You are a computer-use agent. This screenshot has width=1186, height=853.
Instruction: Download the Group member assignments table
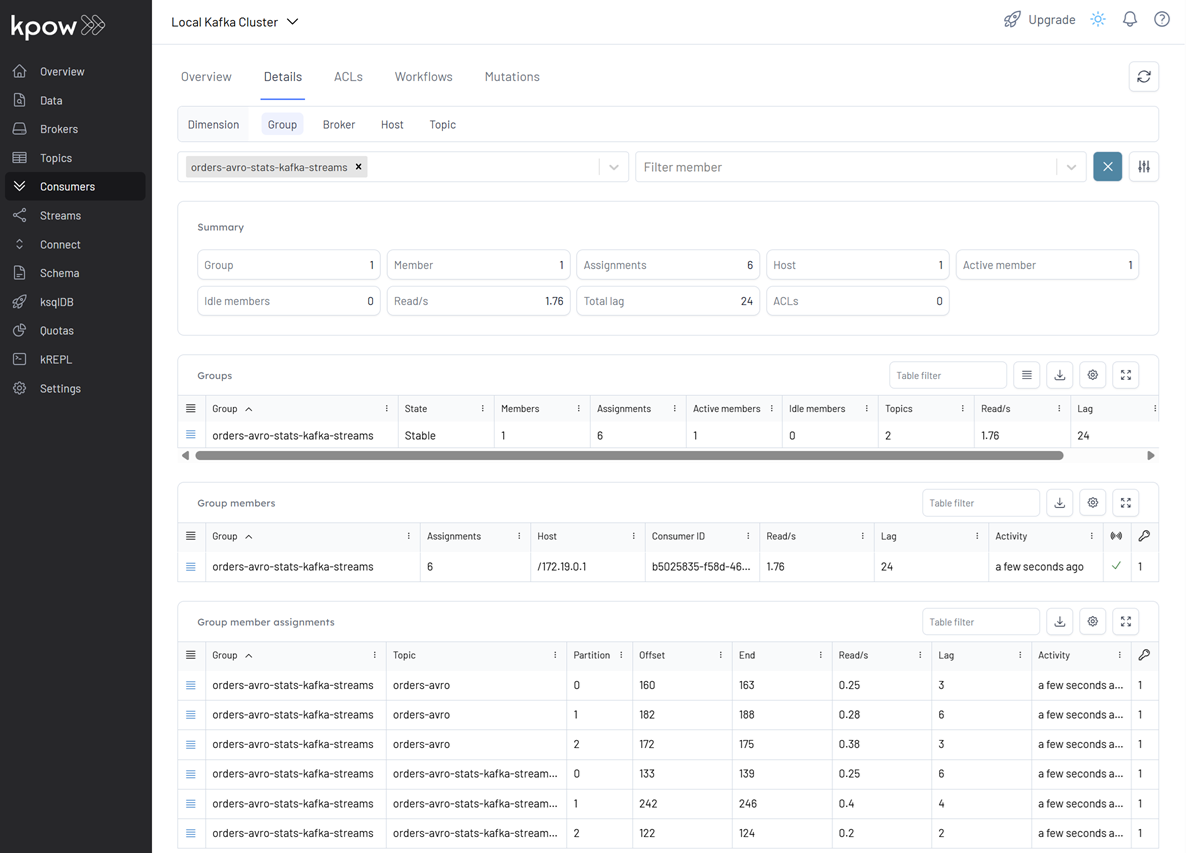point(1060,622)
